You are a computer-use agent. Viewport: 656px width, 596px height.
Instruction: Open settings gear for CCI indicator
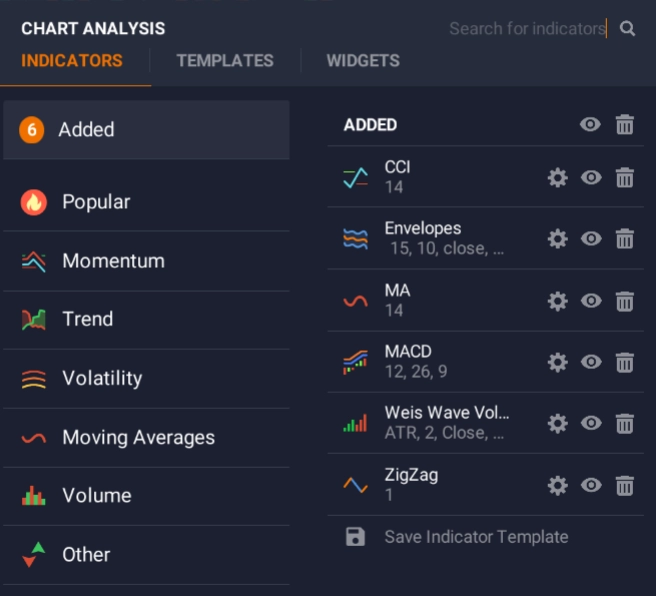tap(558, 178)
